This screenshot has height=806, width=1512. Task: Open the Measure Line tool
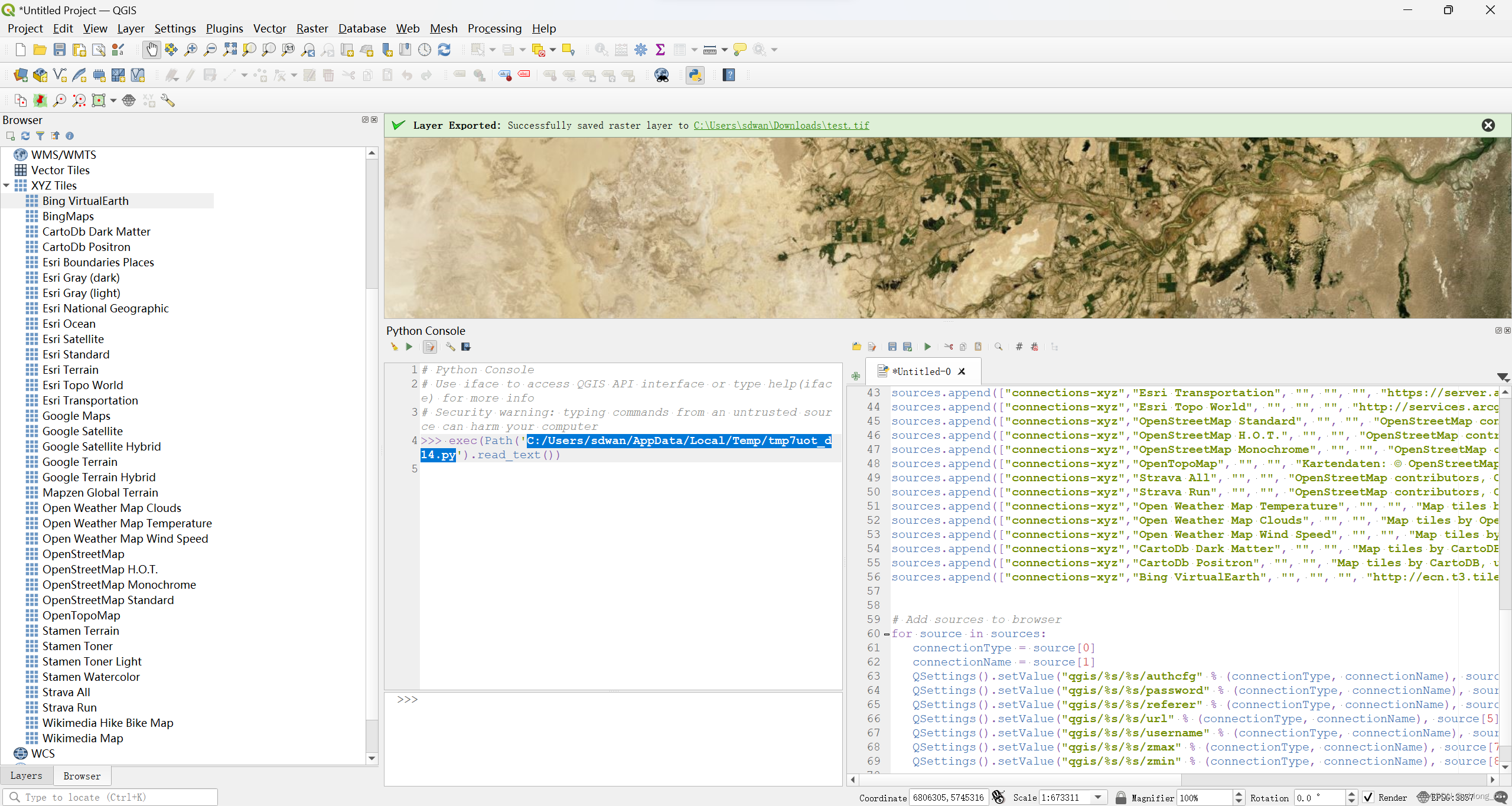coord(709,50)
